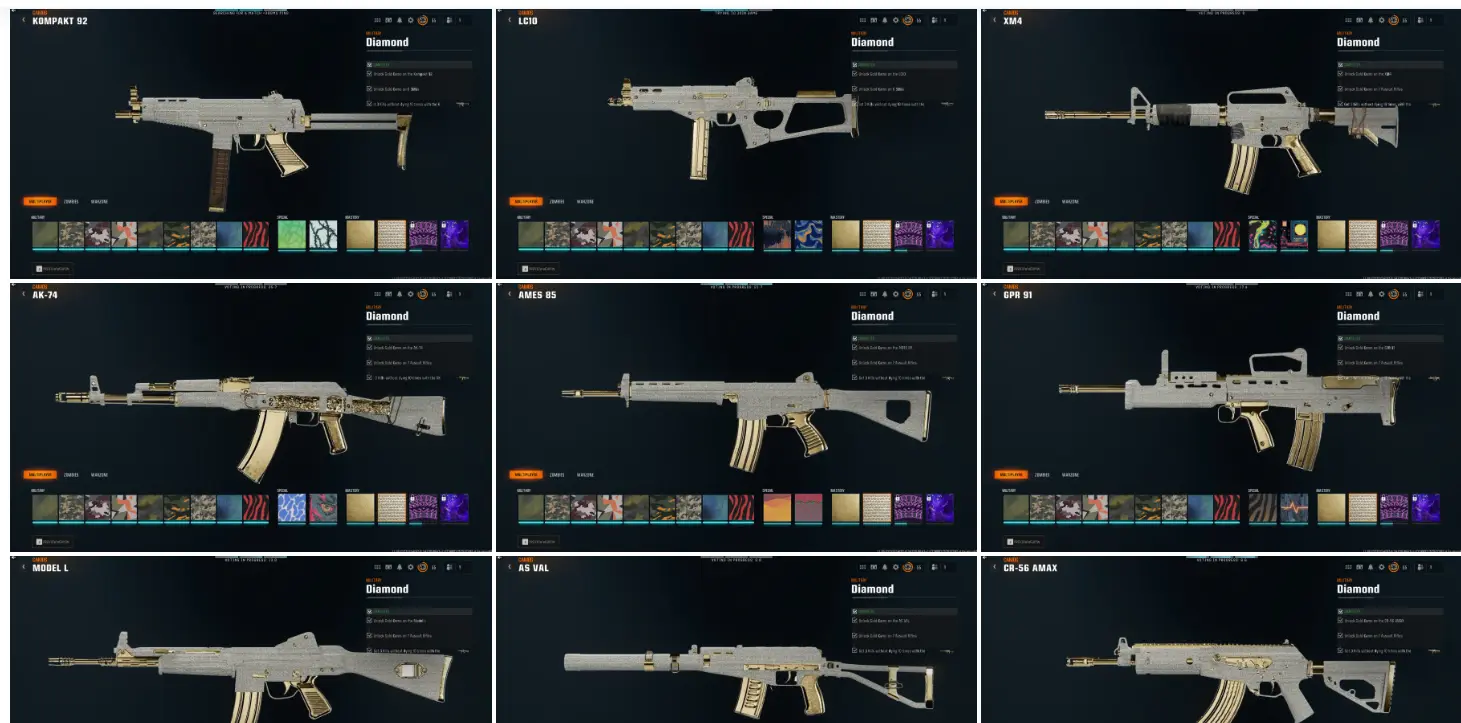This screenshot has height=723, width=1461.
Task: Click the back arrow beside GPR 91
Action: pos(995,294)
